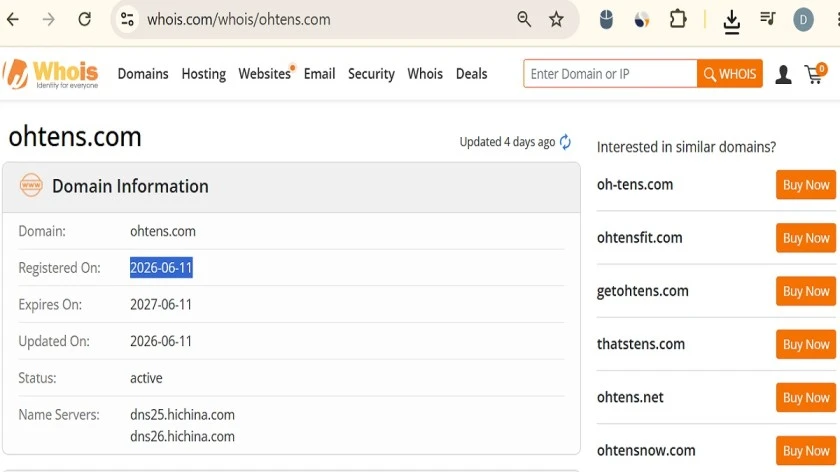The height and width of the screenshot is (472, 840).
Task: Open site information icon in address bar
Action: [127, 20]
